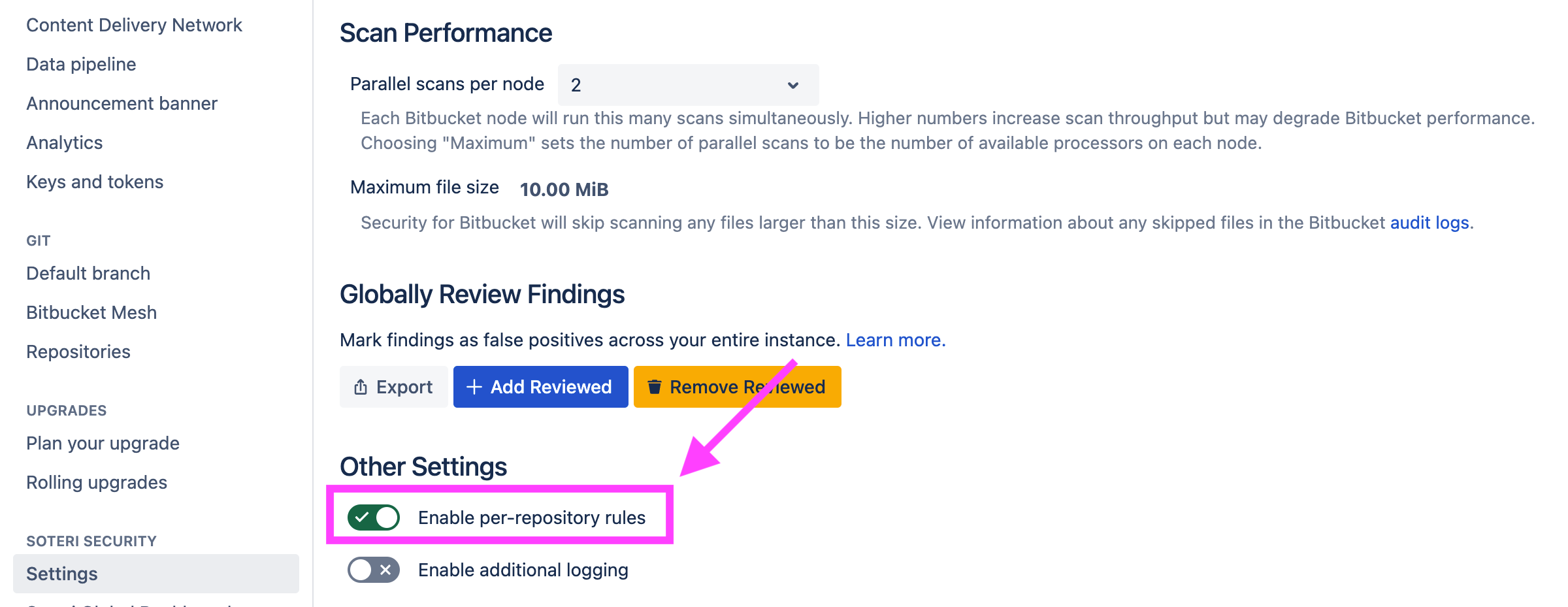Click the trash icon on Remove Reviewed

[654, 386]
